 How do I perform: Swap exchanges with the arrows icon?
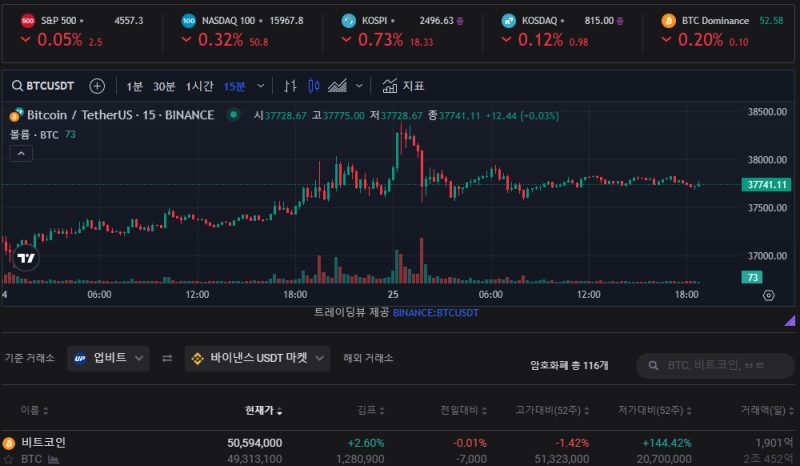pyautogui.click(x=167, y=358)
